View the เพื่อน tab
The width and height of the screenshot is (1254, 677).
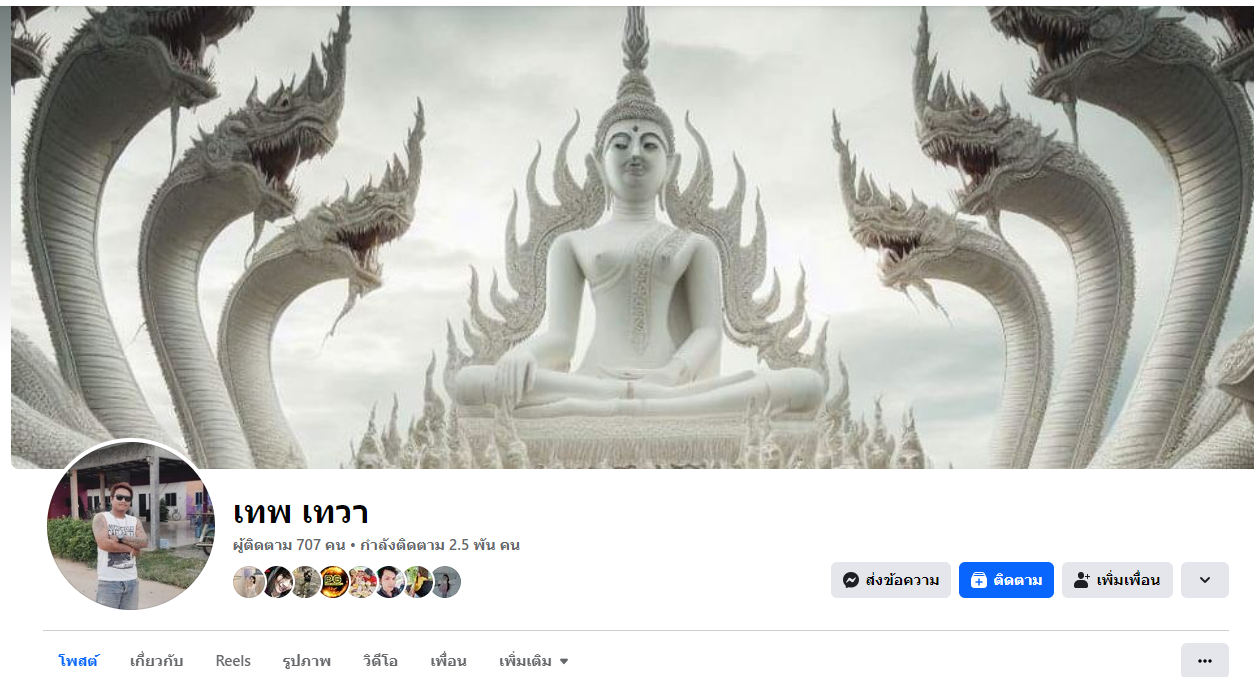[x=448, y=661]
